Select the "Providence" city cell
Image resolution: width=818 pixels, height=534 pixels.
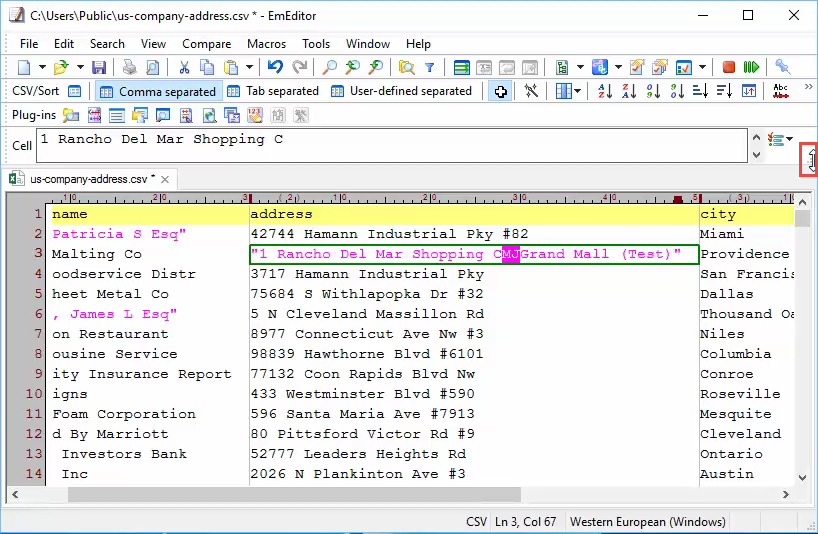tap(747, 254)
